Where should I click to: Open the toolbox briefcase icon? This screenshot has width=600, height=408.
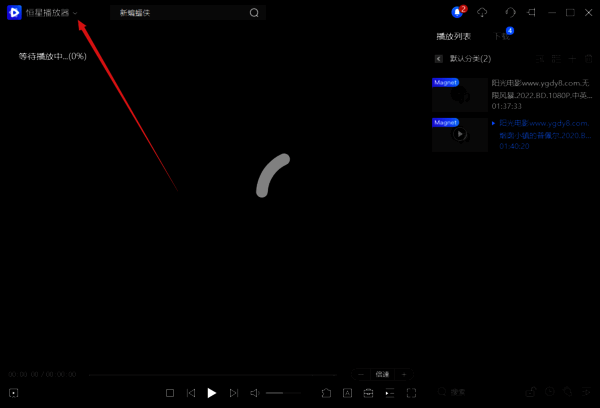[368, 393]
